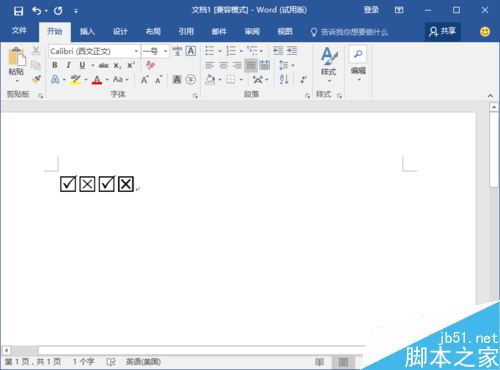Decrease font size with smaller A
Screen dimensions: 500x370
158,80
